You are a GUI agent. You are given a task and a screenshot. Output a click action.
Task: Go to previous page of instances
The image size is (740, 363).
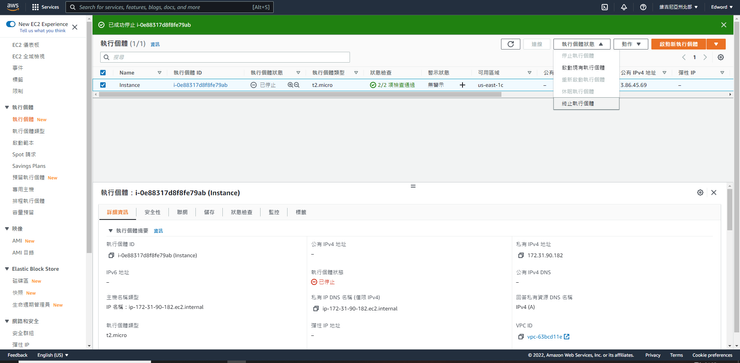pyautogui.click(x=683, y=57)
